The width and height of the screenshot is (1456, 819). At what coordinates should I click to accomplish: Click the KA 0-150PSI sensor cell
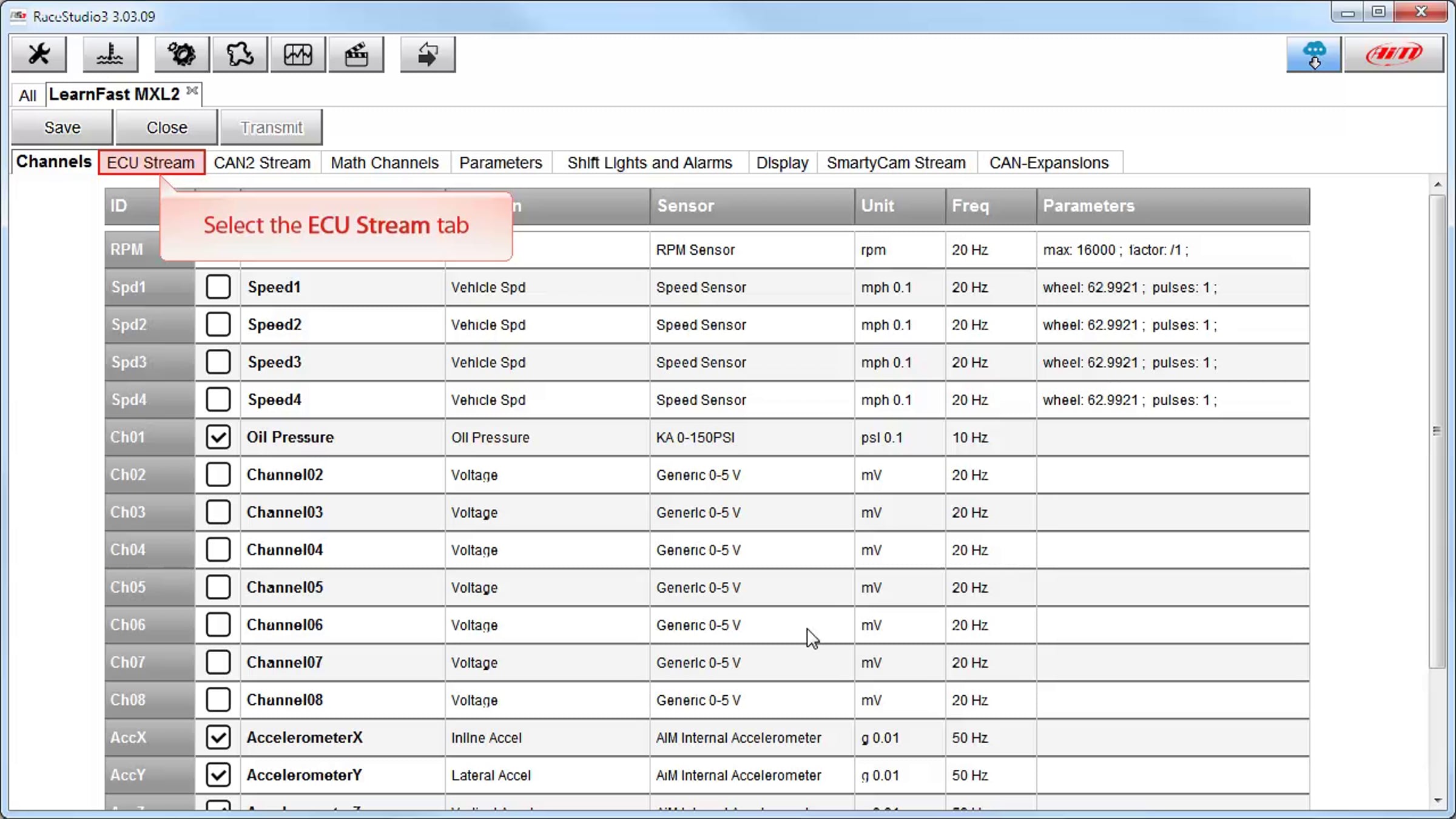752,437
